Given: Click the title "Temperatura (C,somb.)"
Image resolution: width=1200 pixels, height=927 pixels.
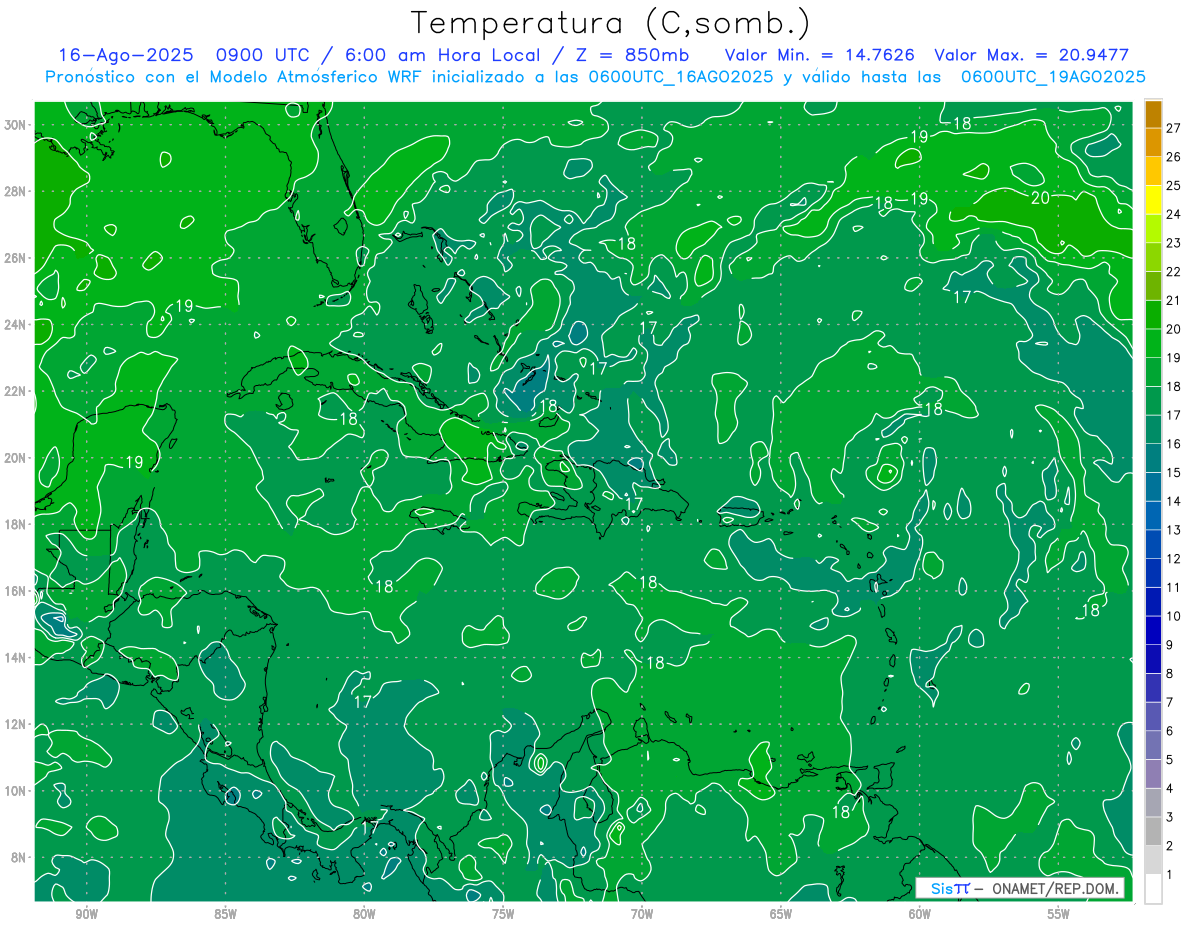Looking at the screenshot, I should [611, 23].
